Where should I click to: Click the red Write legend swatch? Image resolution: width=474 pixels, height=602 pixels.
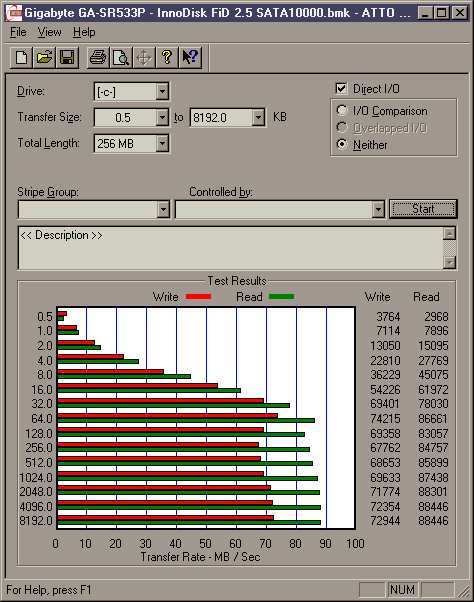click(x=198, y=297)
